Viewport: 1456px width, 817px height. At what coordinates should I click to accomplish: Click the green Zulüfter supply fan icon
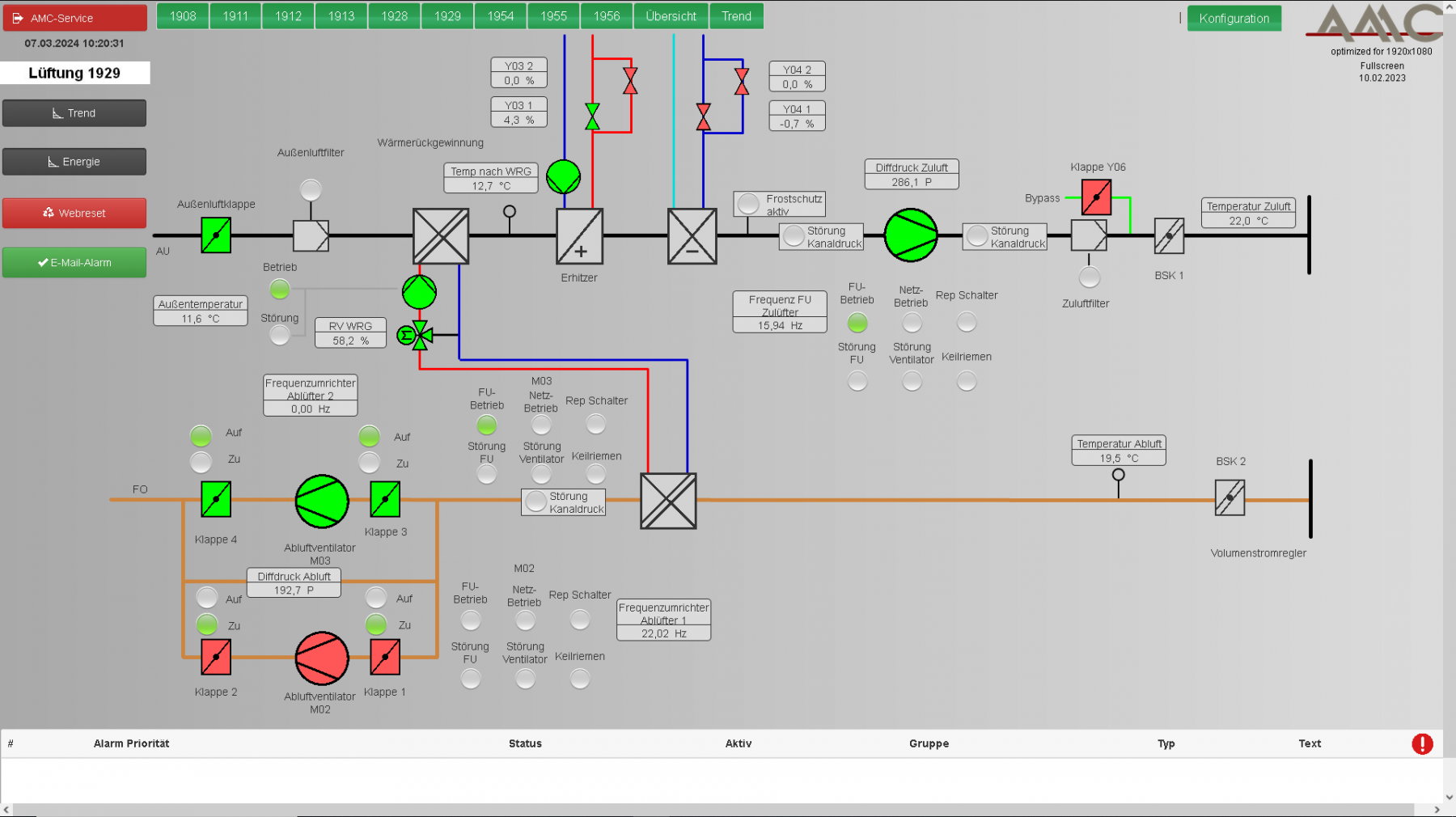point(910,235)
